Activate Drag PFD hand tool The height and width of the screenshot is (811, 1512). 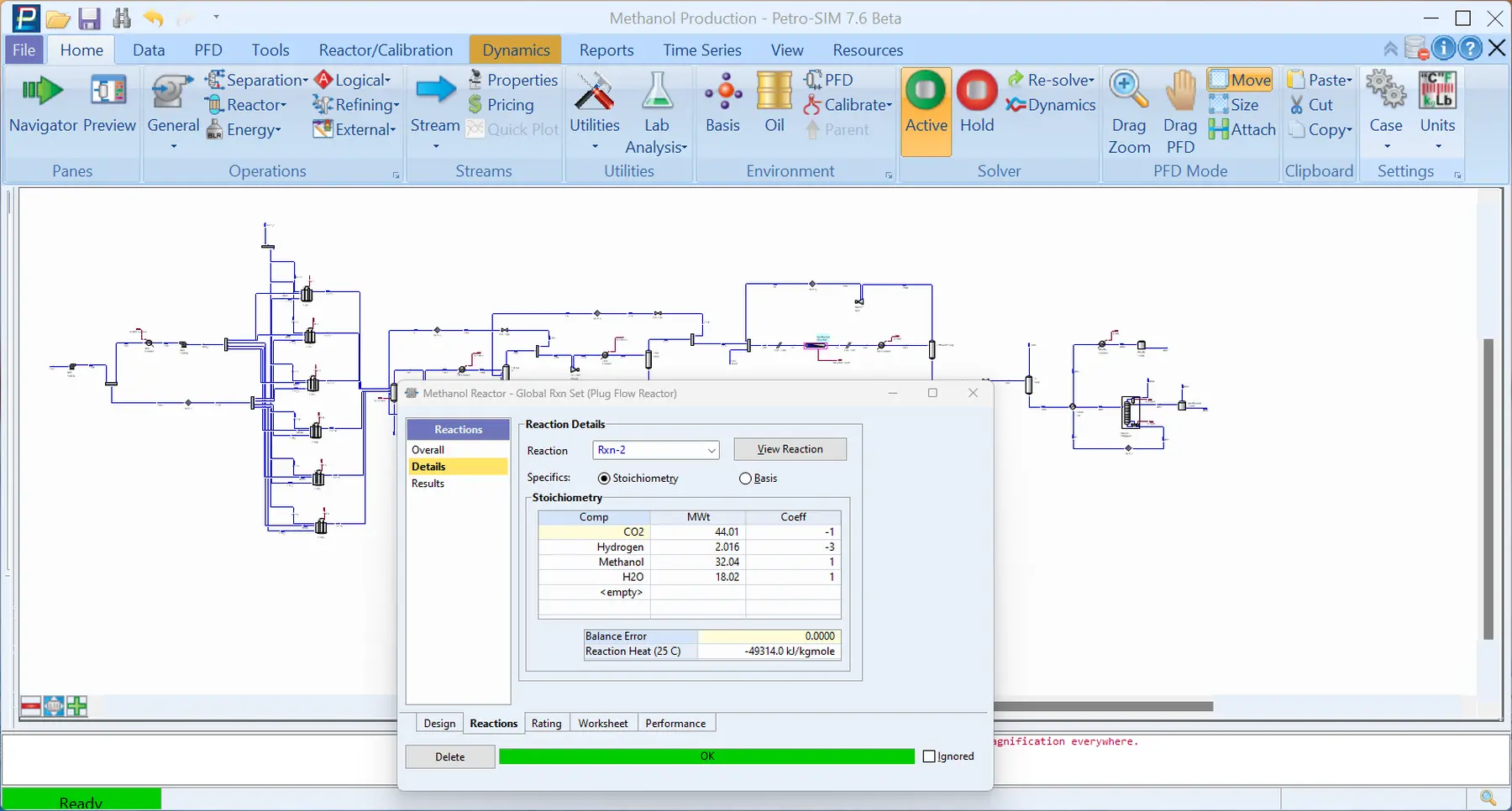[x=1180, y=112]
